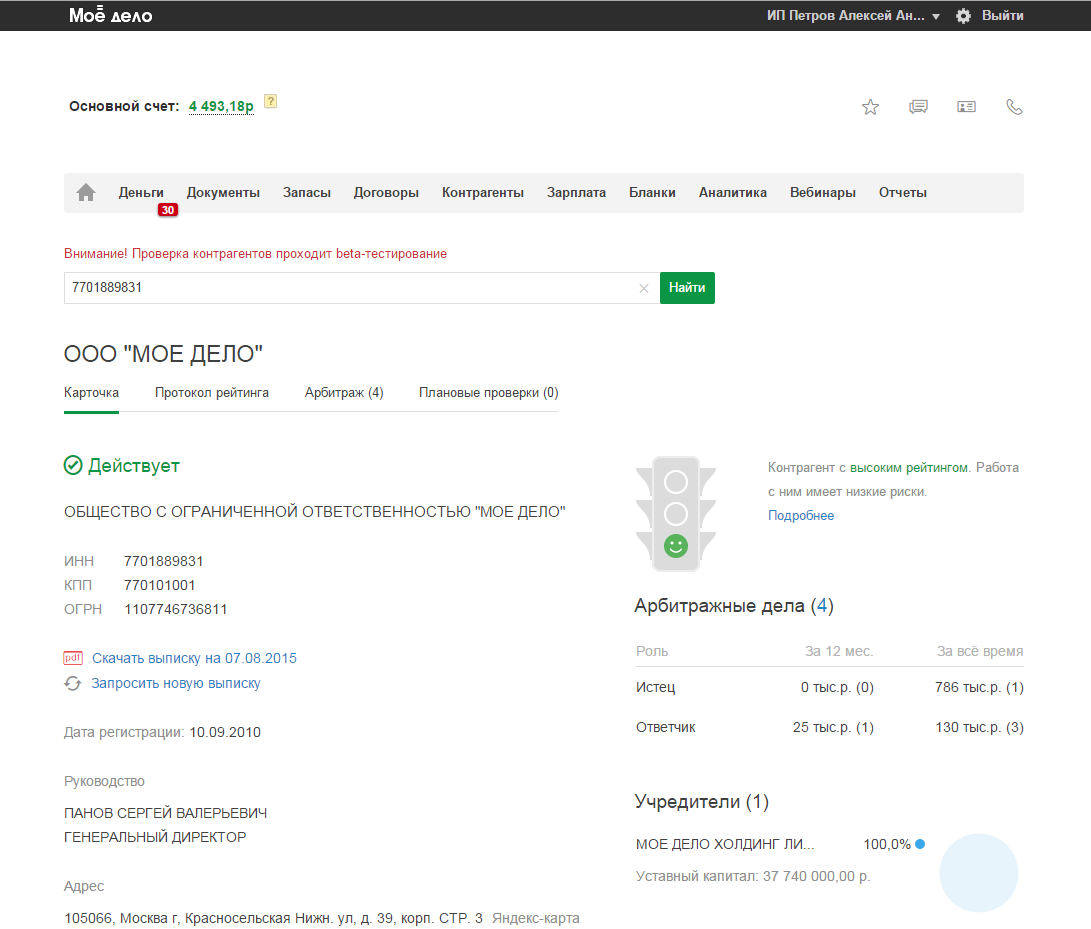Click Запросить новую выписку link
Viewport: 1091px width, 929px height.
(176, 683)
